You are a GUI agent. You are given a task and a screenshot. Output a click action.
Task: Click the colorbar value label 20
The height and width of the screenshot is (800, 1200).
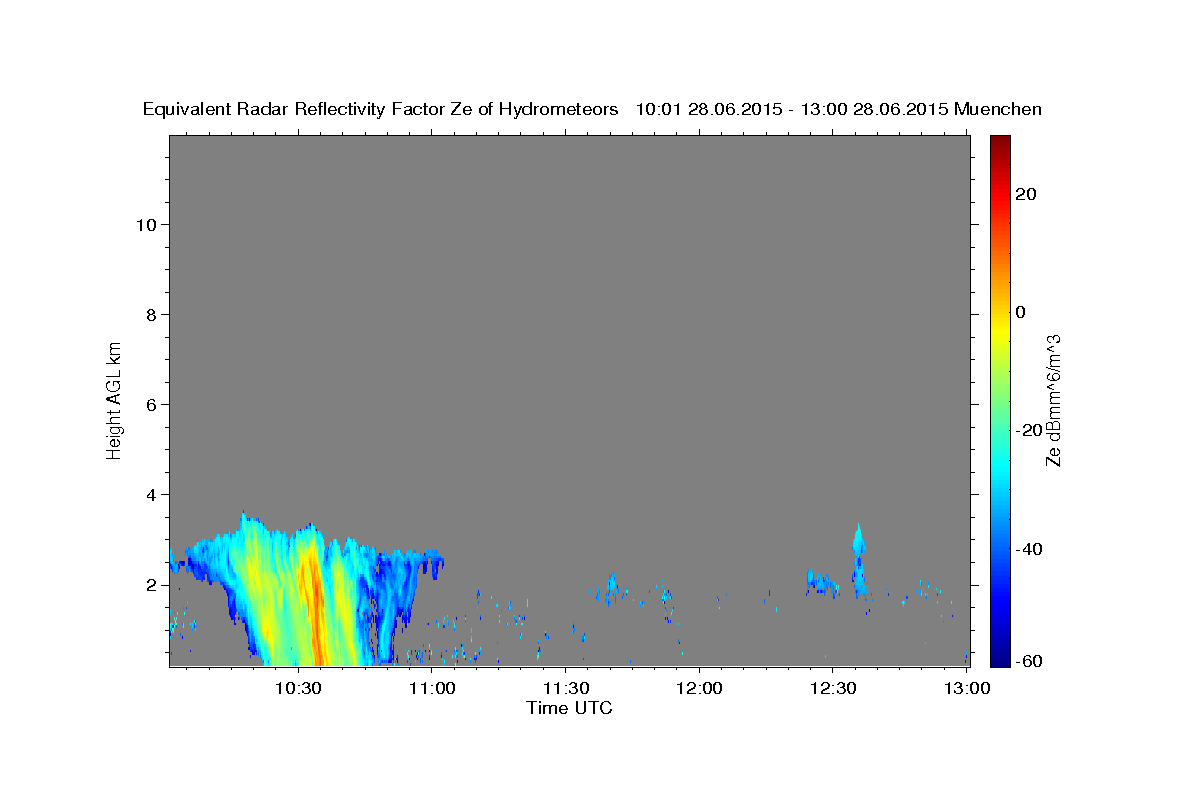click(1025, 194)
